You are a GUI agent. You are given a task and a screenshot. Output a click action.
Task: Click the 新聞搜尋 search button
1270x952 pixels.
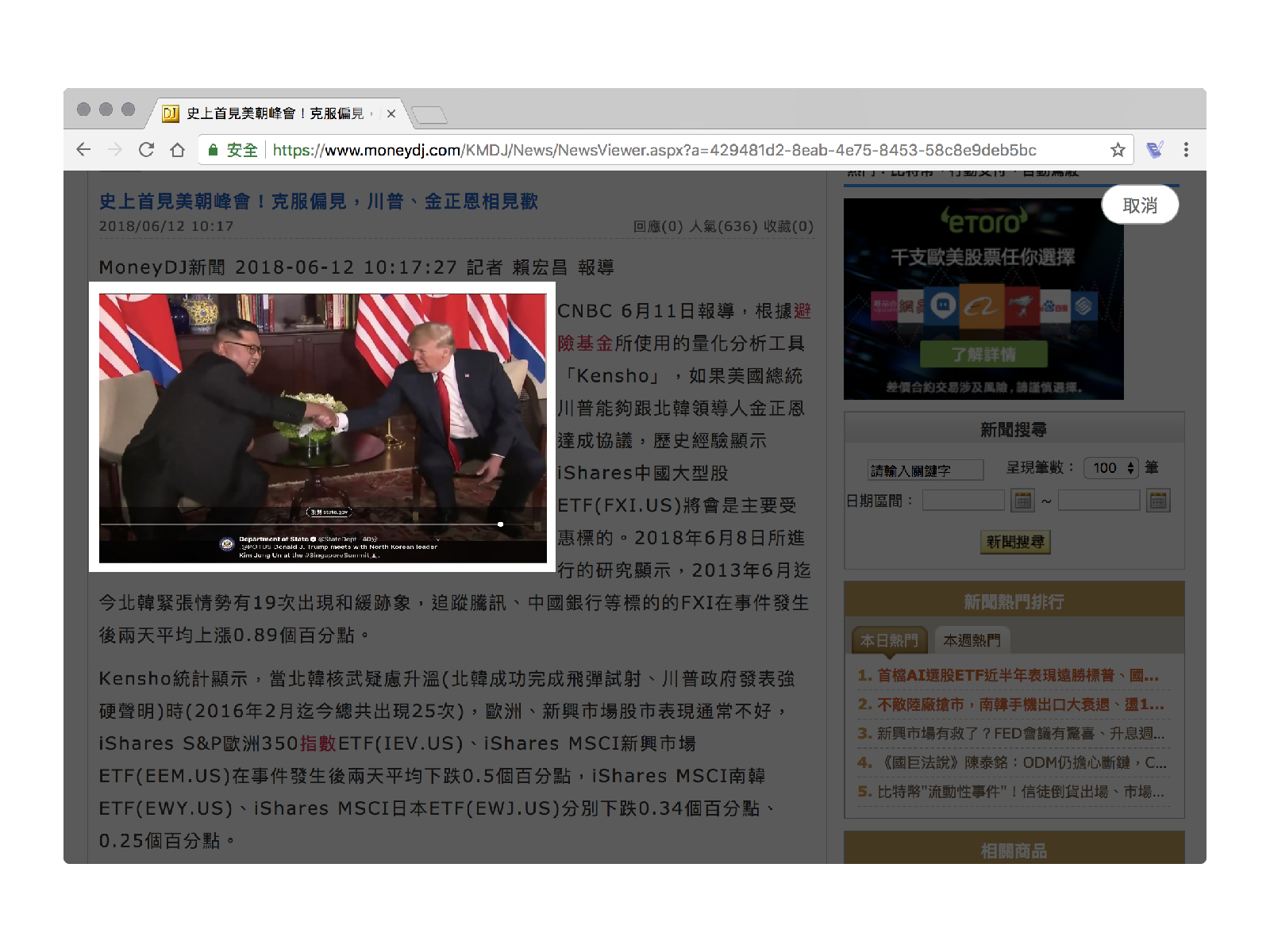coord(1015,542)
